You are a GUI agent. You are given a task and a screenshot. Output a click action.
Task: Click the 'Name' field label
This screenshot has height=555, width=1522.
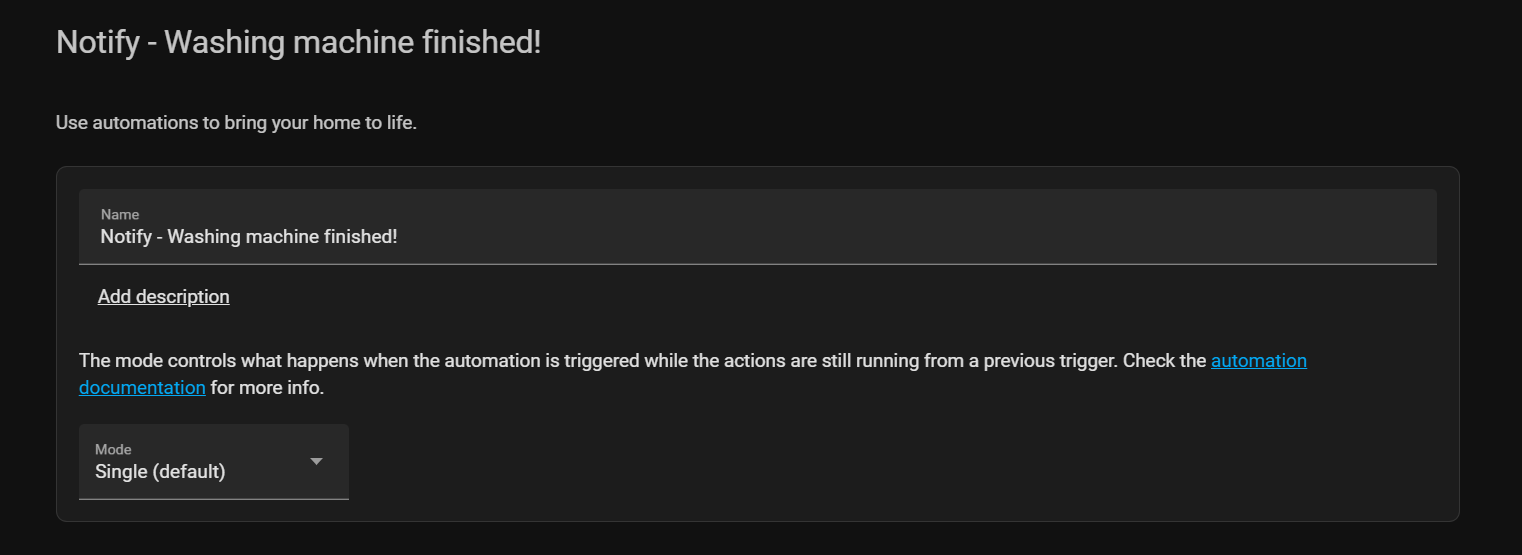120,214
